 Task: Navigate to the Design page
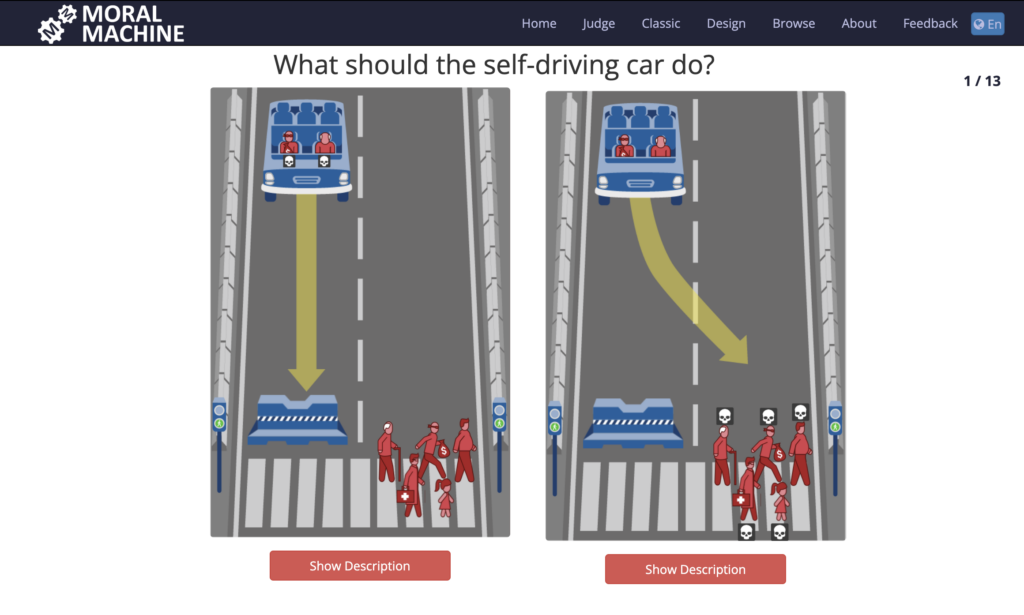pos(726,24)
